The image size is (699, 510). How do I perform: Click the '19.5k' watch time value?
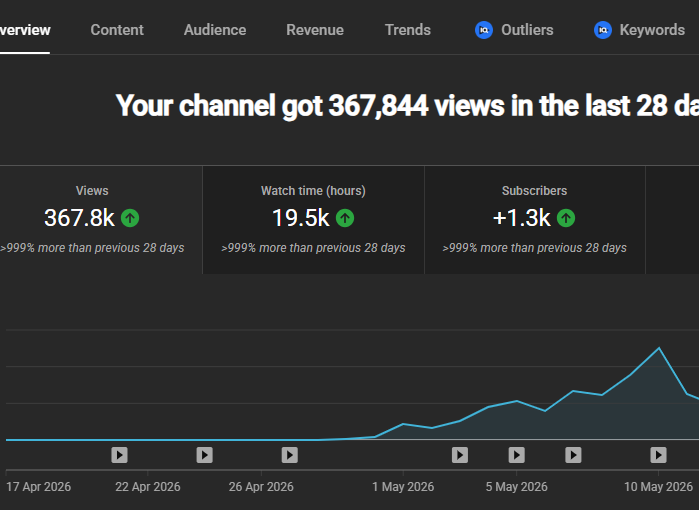[300, 218]
